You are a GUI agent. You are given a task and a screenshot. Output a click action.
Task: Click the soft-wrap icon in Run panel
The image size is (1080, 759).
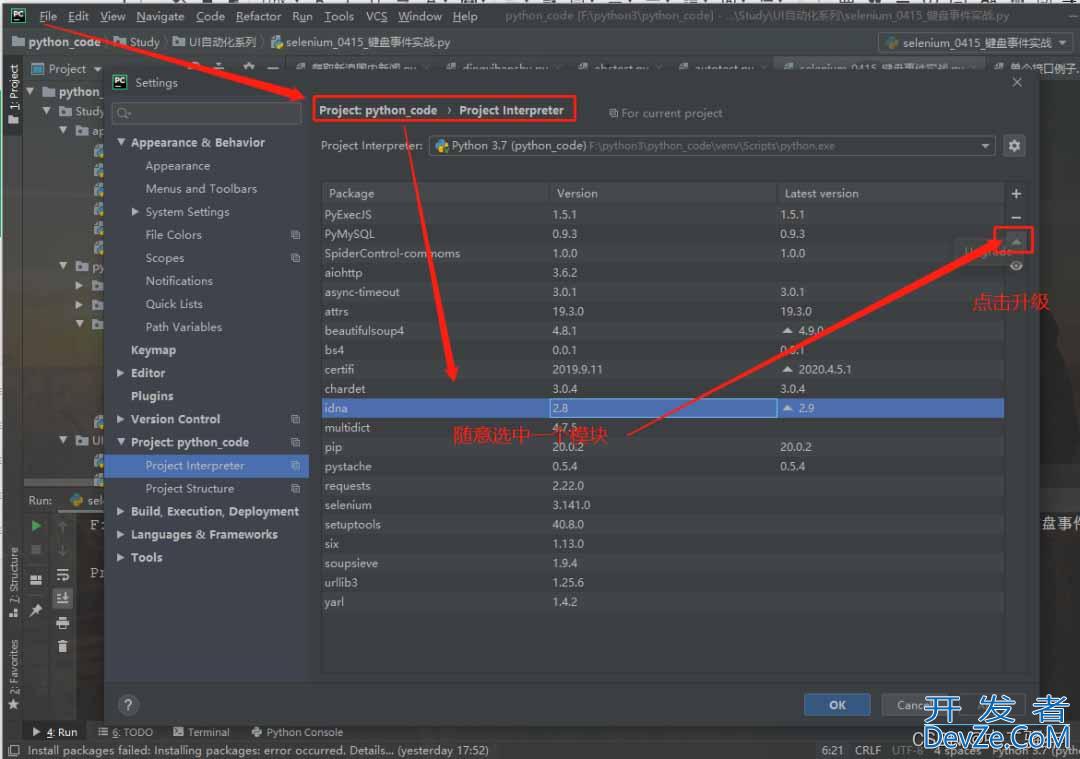click(63, 574)
